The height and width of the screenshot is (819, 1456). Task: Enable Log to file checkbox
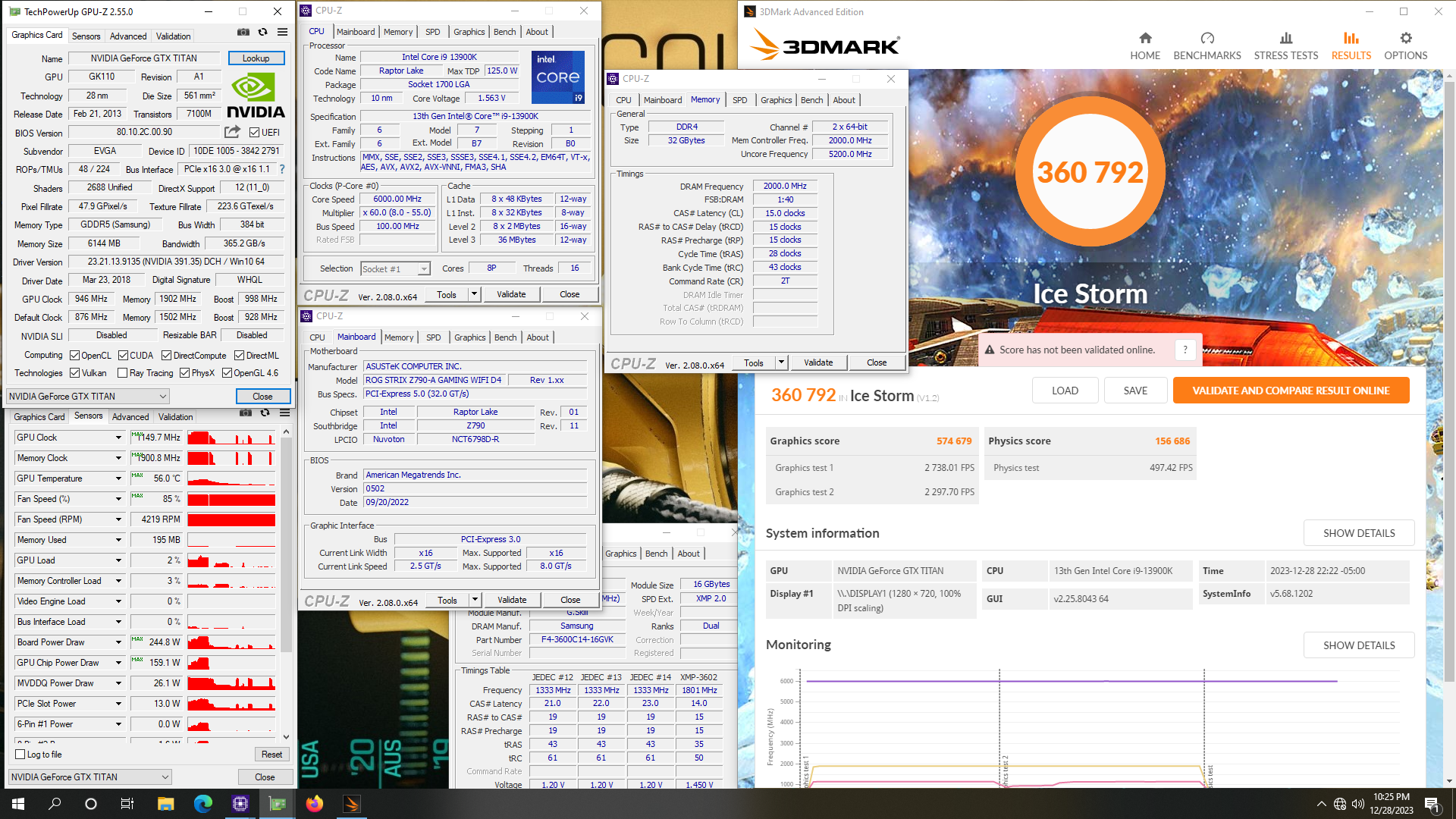(x=20, y=754)
